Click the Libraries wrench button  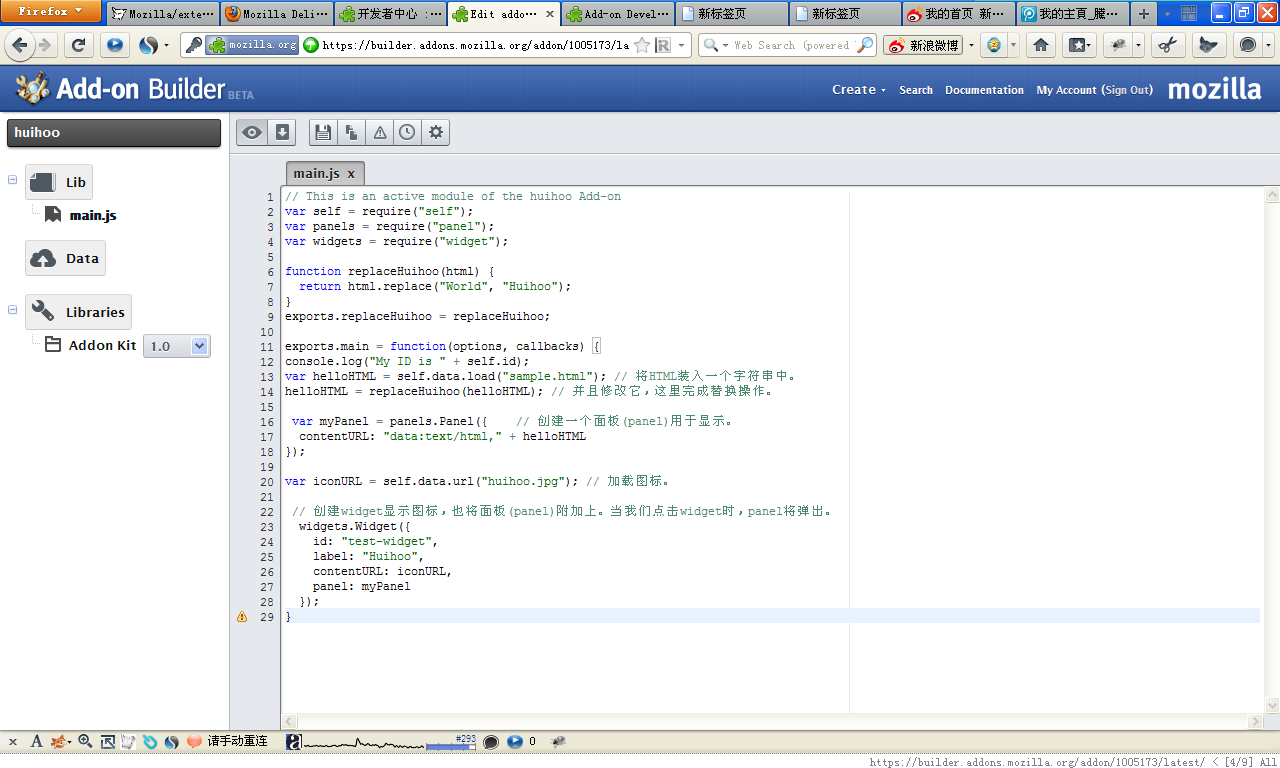pyautogui.click(x=78, y=312)
